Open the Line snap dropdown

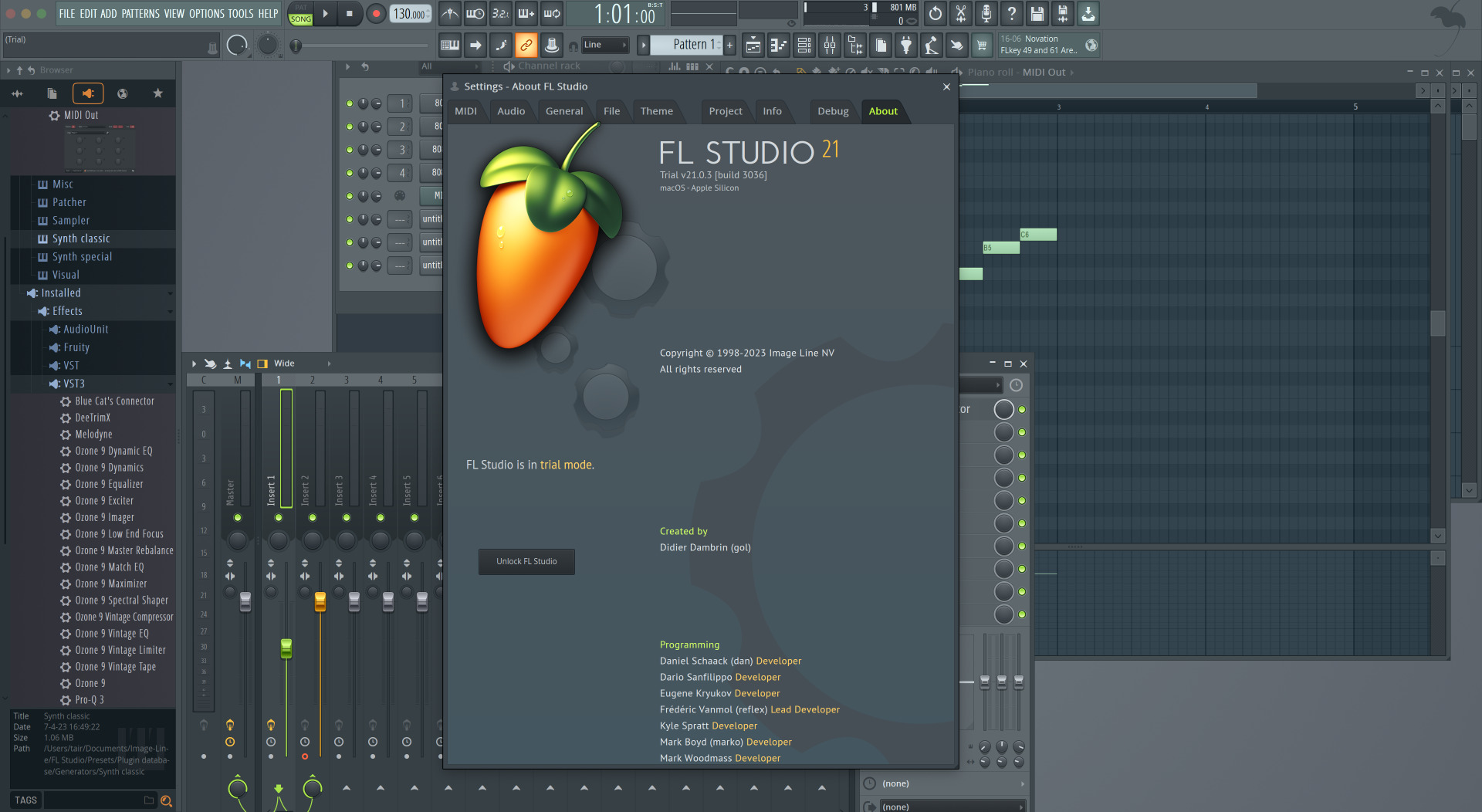tap(604, 45)
